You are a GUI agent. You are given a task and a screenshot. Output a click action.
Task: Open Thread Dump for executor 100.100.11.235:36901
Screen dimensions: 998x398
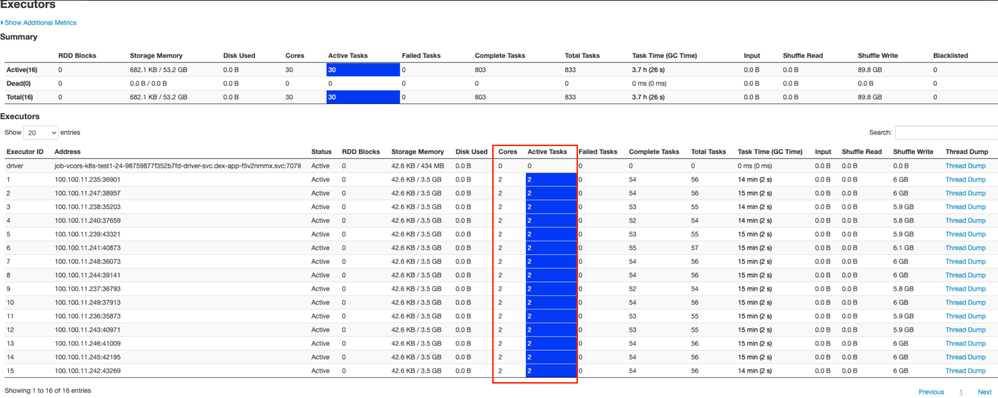[965, 180]
